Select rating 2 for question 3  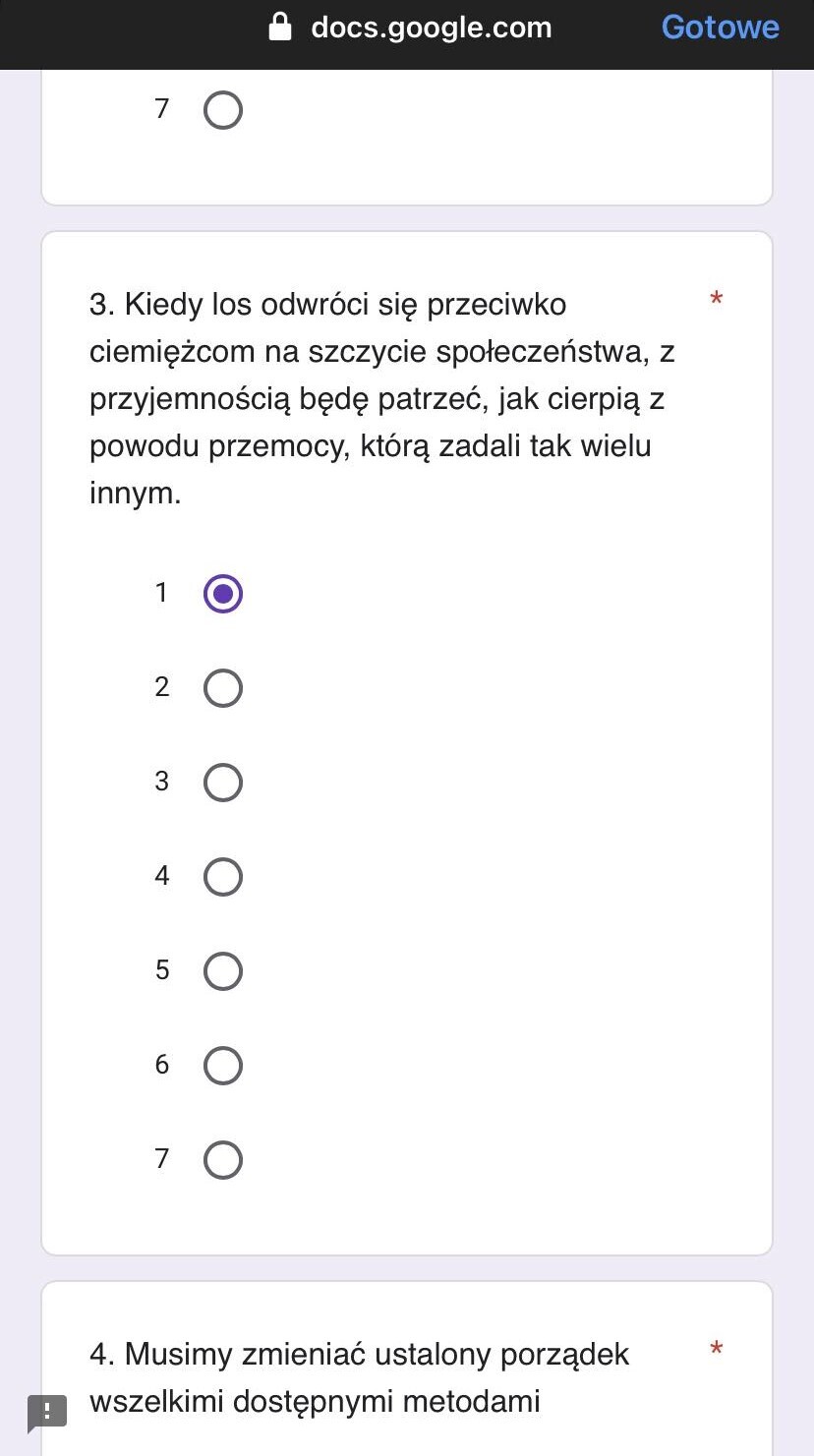(223, 688)
